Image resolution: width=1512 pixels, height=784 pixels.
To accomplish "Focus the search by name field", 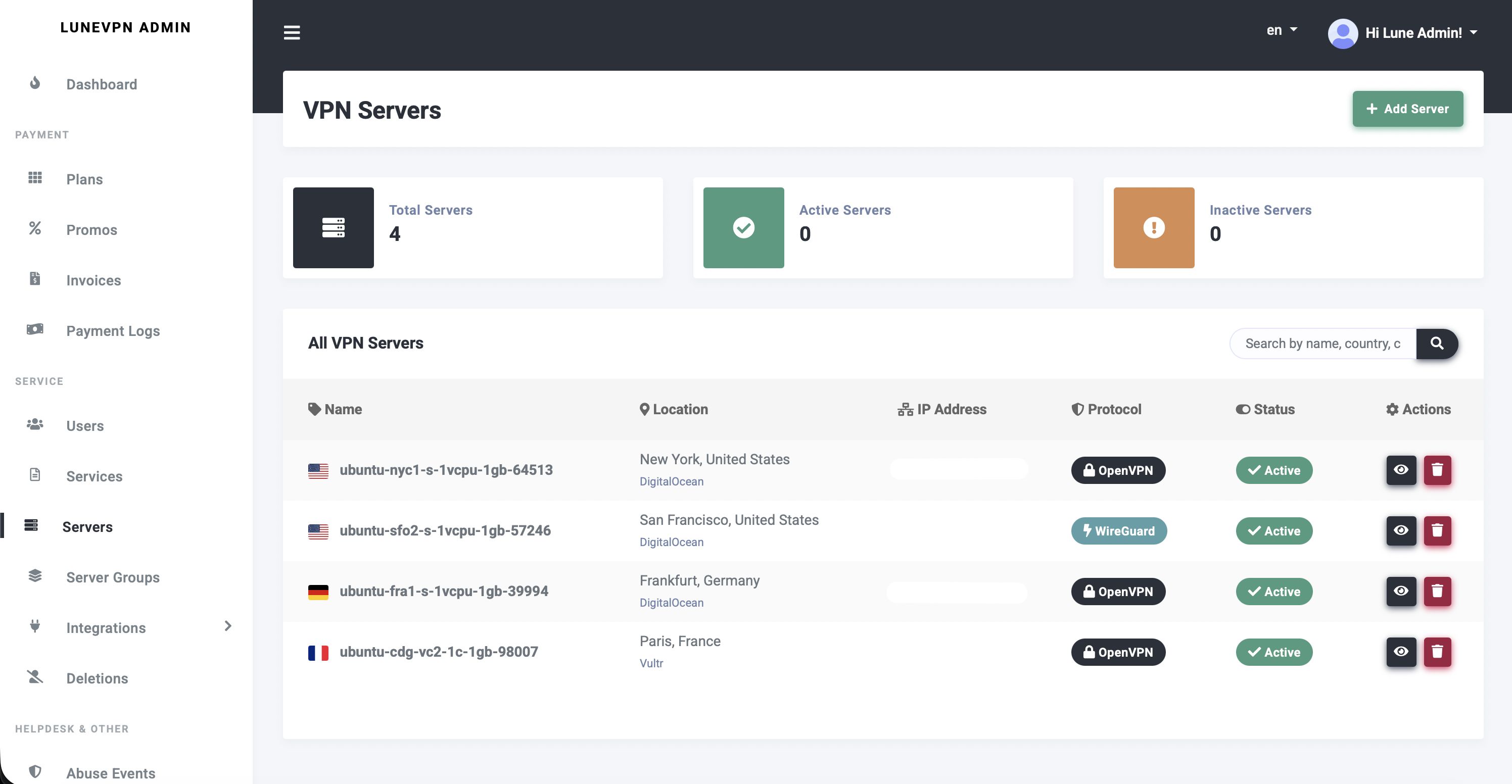I will [x=1322, y=344].
